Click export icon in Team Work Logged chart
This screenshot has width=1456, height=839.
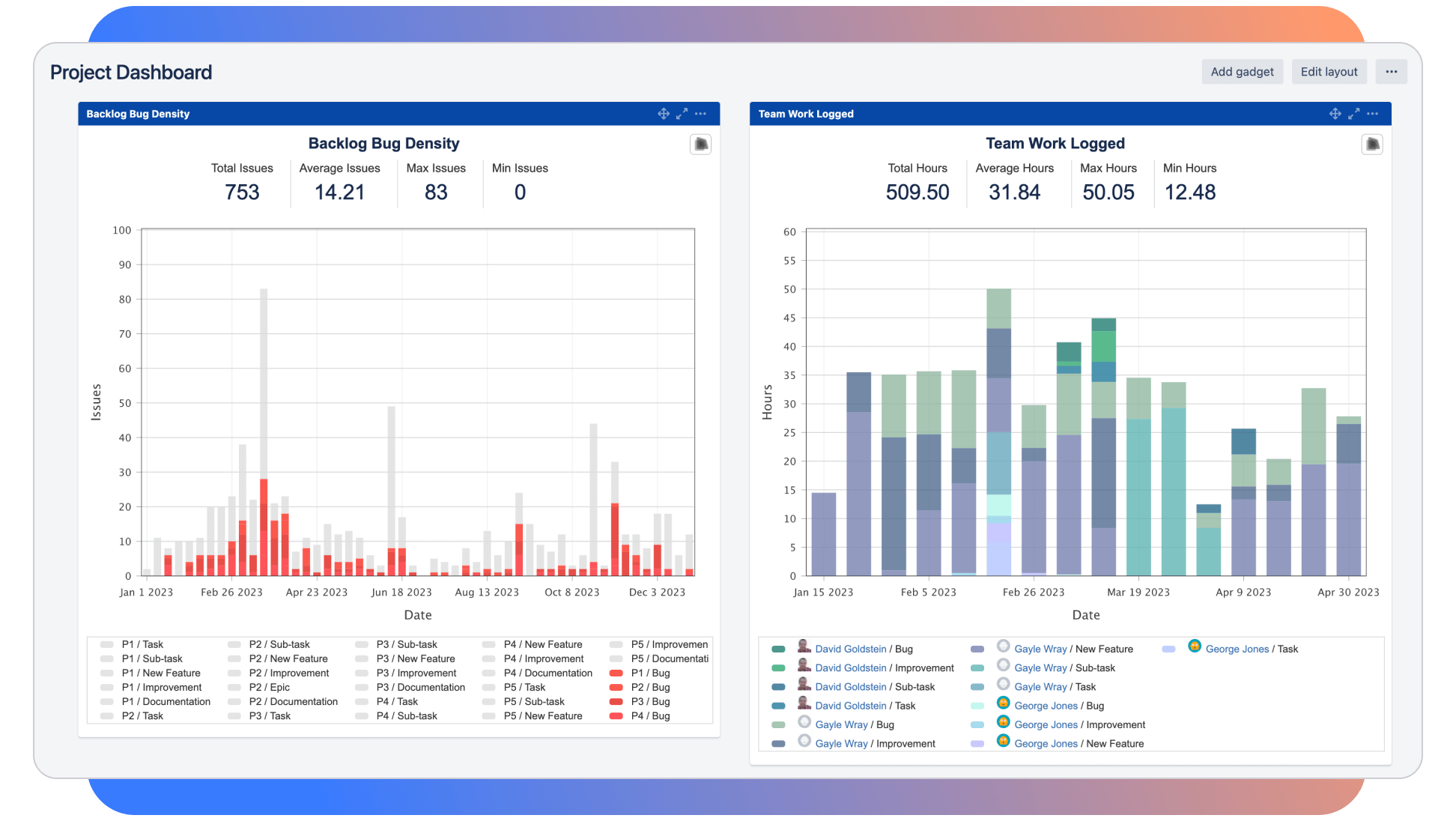pos(1372,144)
